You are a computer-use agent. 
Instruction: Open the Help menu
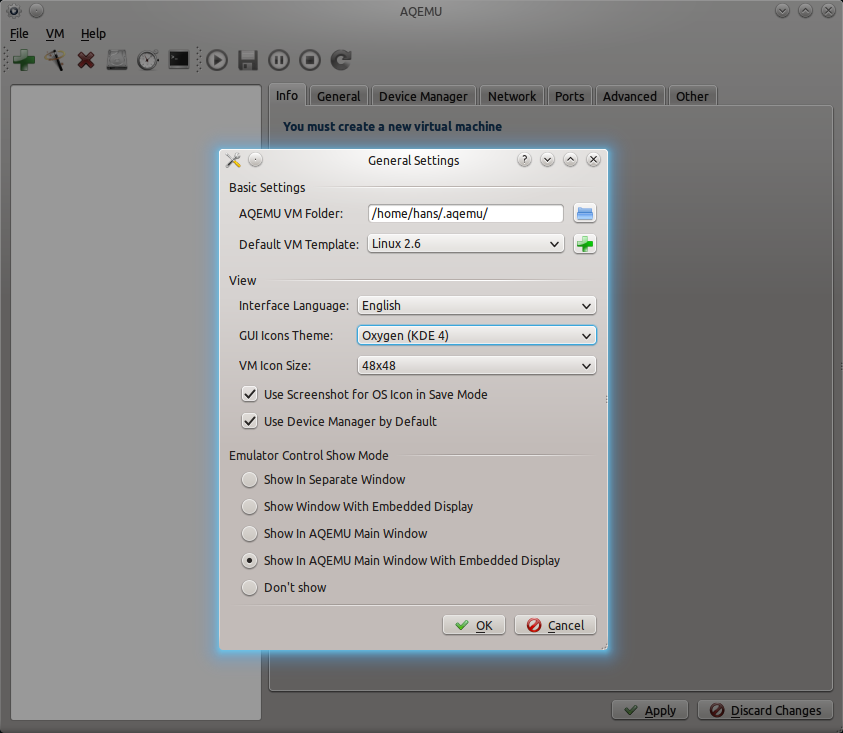pyautogui.click(x=93, y=33)
